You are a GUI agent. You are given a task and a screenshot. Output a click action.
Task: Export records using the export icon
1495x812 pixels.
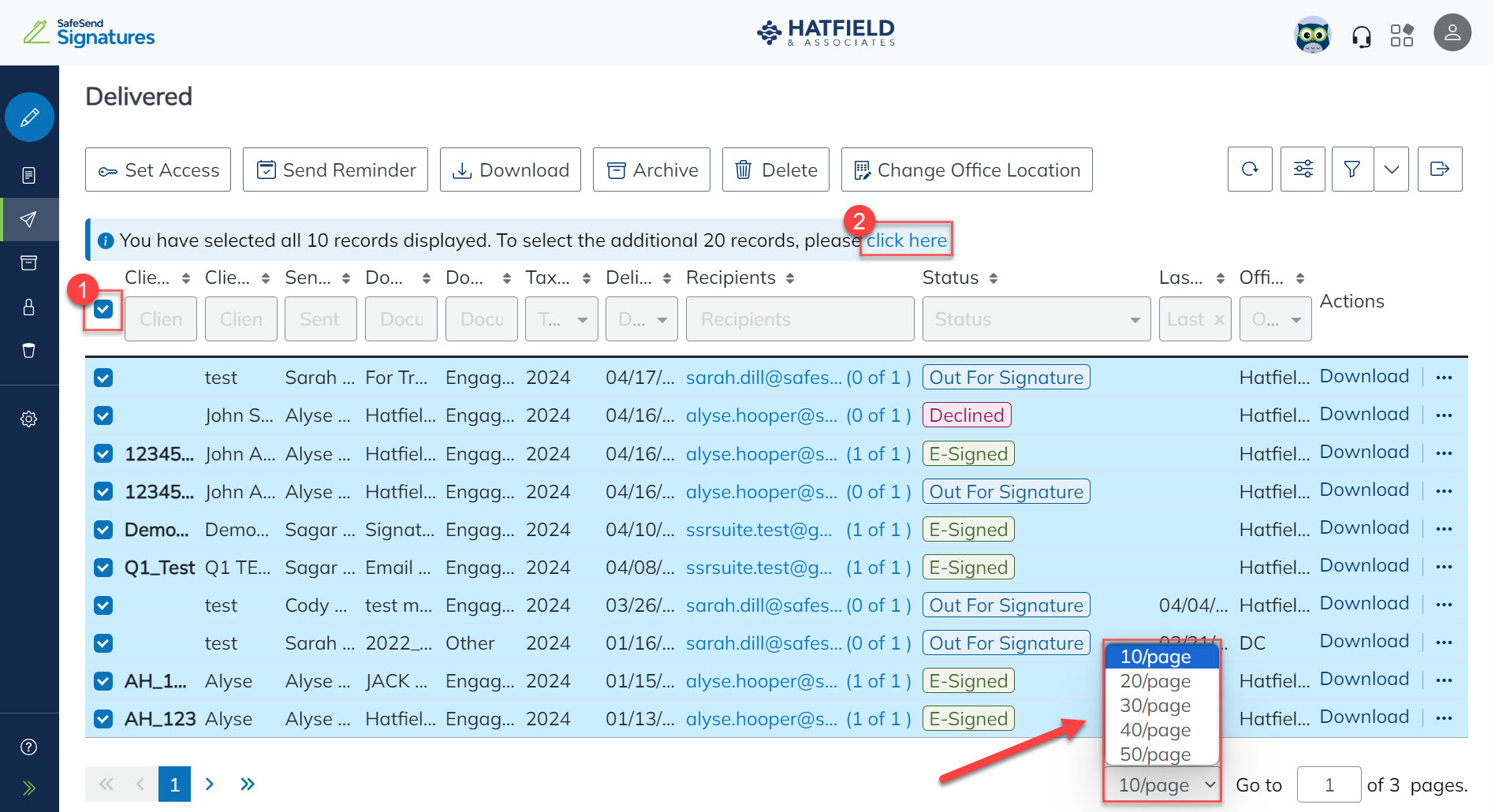(x=1441, y=169)
